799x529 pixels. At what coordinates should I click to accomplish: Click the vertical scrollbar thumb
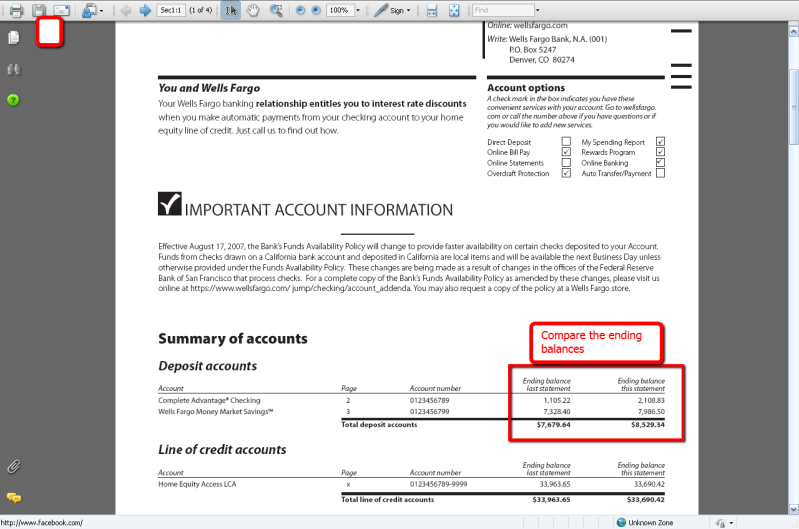(x=793, y=107)
